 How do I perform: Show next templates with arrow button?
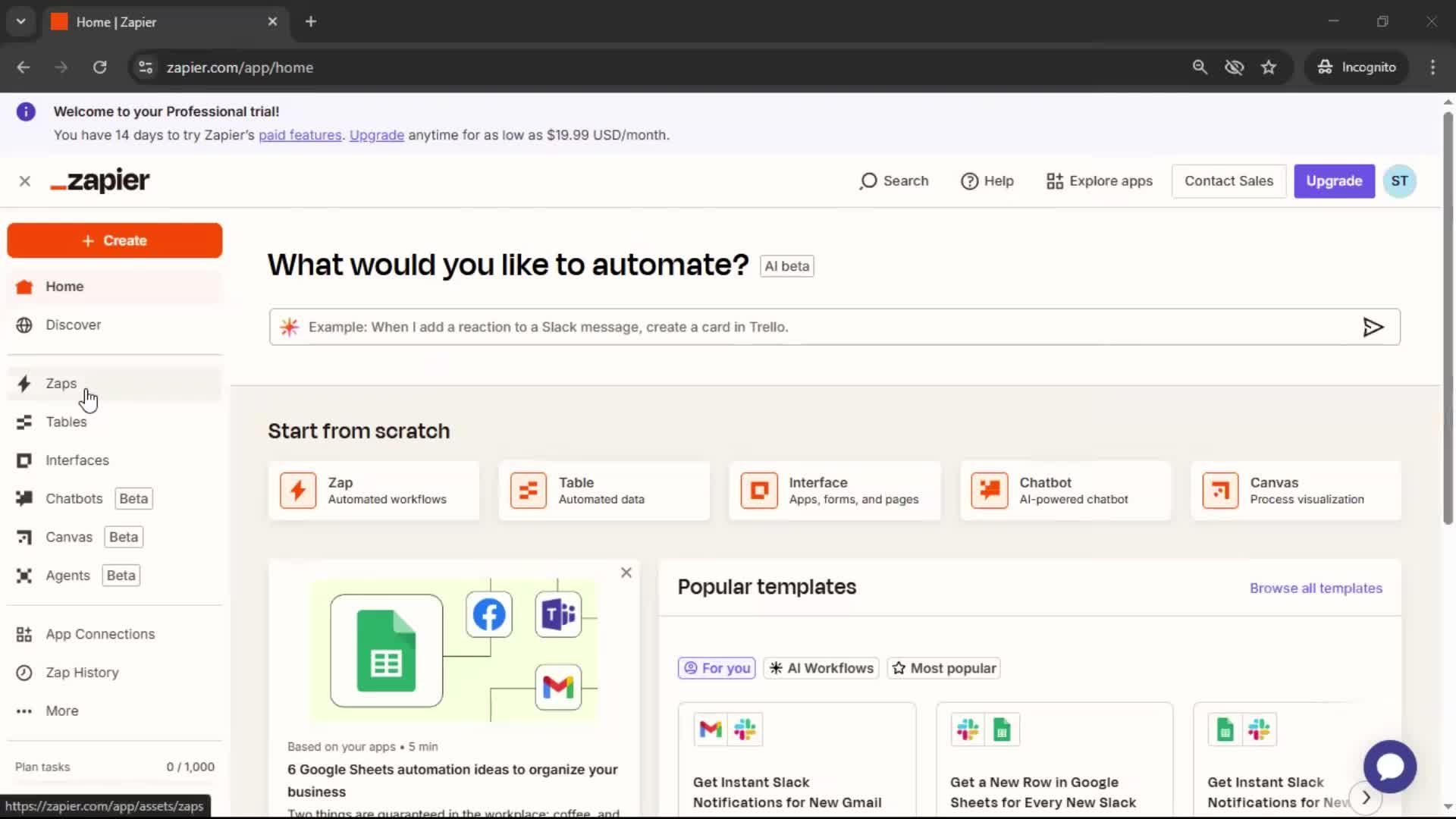pos(1366,798)
